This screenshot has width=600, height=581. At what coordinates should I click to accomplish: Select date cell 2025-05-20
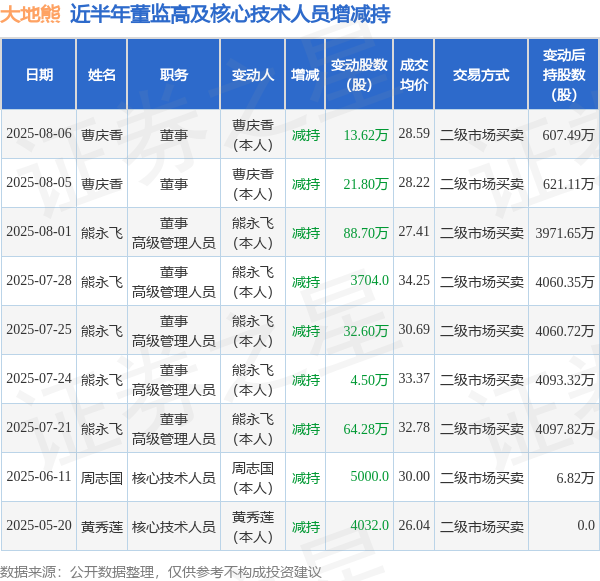tap(39, 526)
